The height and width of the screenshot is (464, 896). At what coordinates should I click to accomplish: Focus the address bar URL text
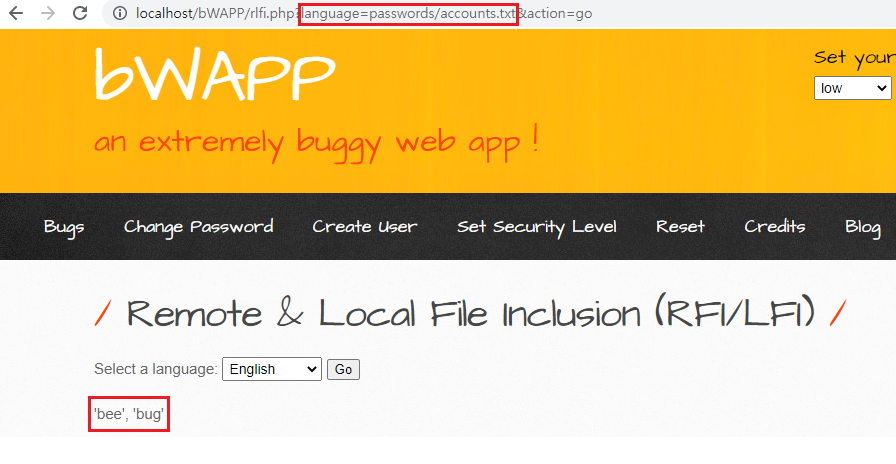363,13
